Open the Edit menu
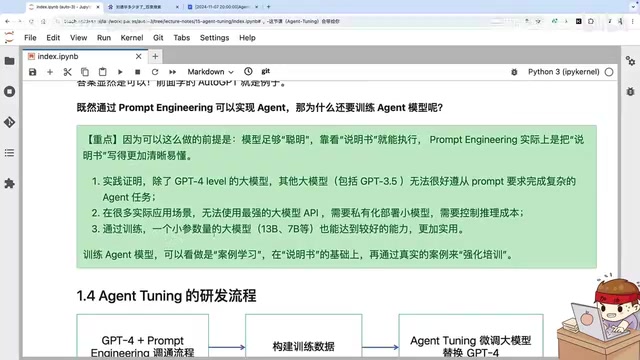The height and width of the screenshot is (360, 640). [x=53, y=38]
